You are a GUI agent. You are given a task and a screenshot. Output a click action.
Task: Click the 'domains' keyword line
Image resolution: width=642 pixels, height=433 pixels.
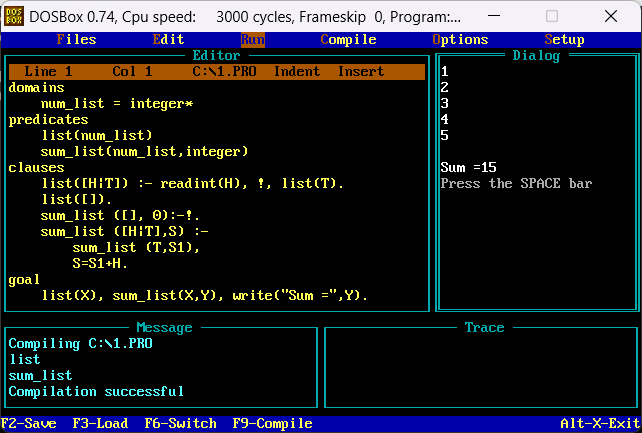[36, 88]
